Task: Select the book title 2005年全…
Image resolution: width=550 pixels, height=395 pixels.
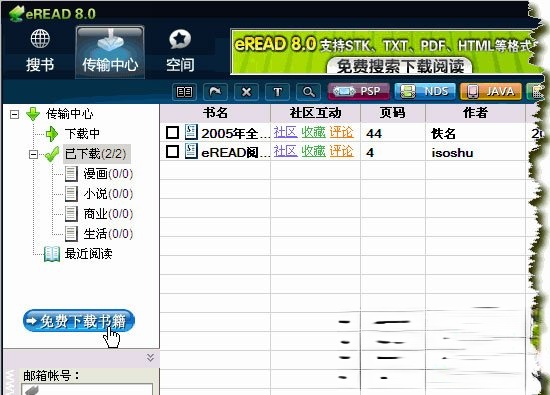Action: [x=235, y=133]
